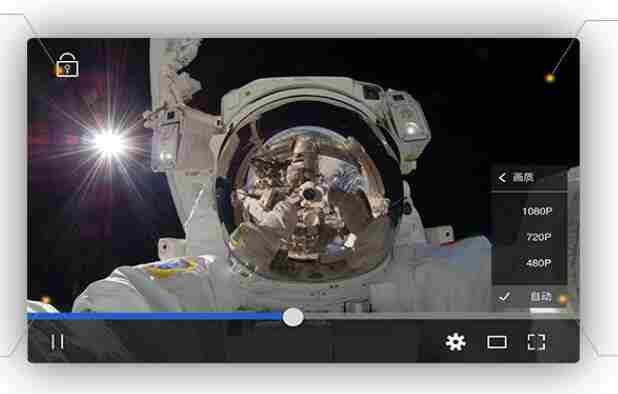This screenshot has height=394, width=618.
Task: Click the round progress slider handle
Action: point(293,317)
